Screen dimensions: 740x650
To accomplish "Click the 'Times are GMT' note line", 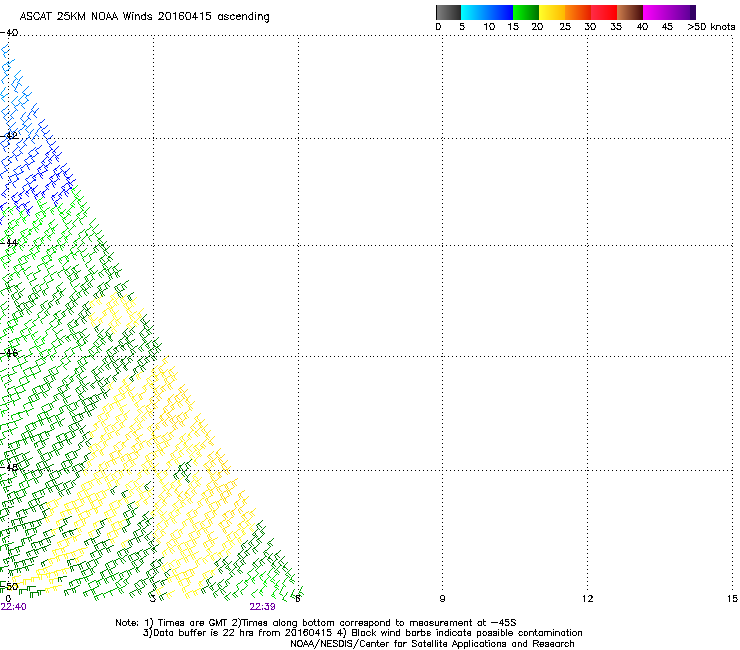I will [x=316, y=623].
